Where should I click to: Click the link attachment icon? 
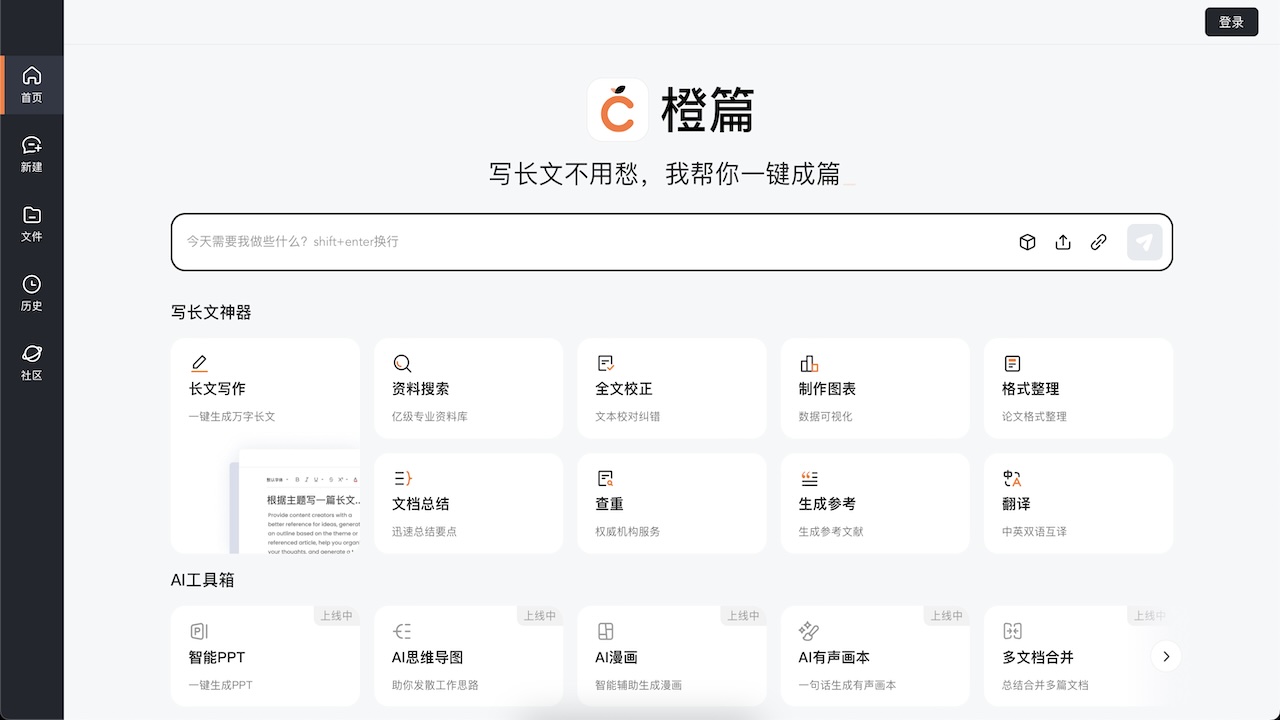click(x=1099, y=242)
